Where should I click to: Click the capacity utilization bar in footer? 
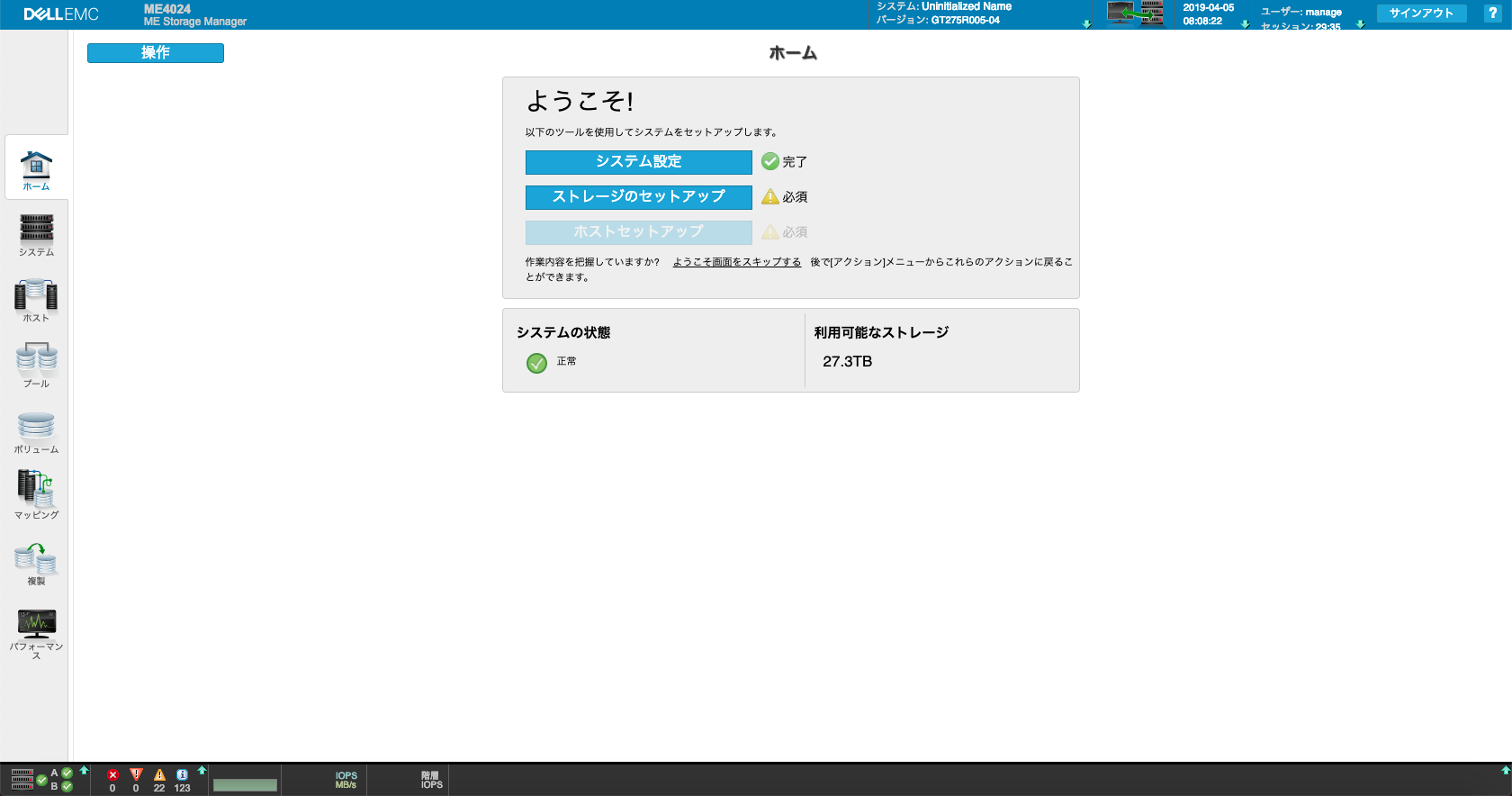(245, 785)
